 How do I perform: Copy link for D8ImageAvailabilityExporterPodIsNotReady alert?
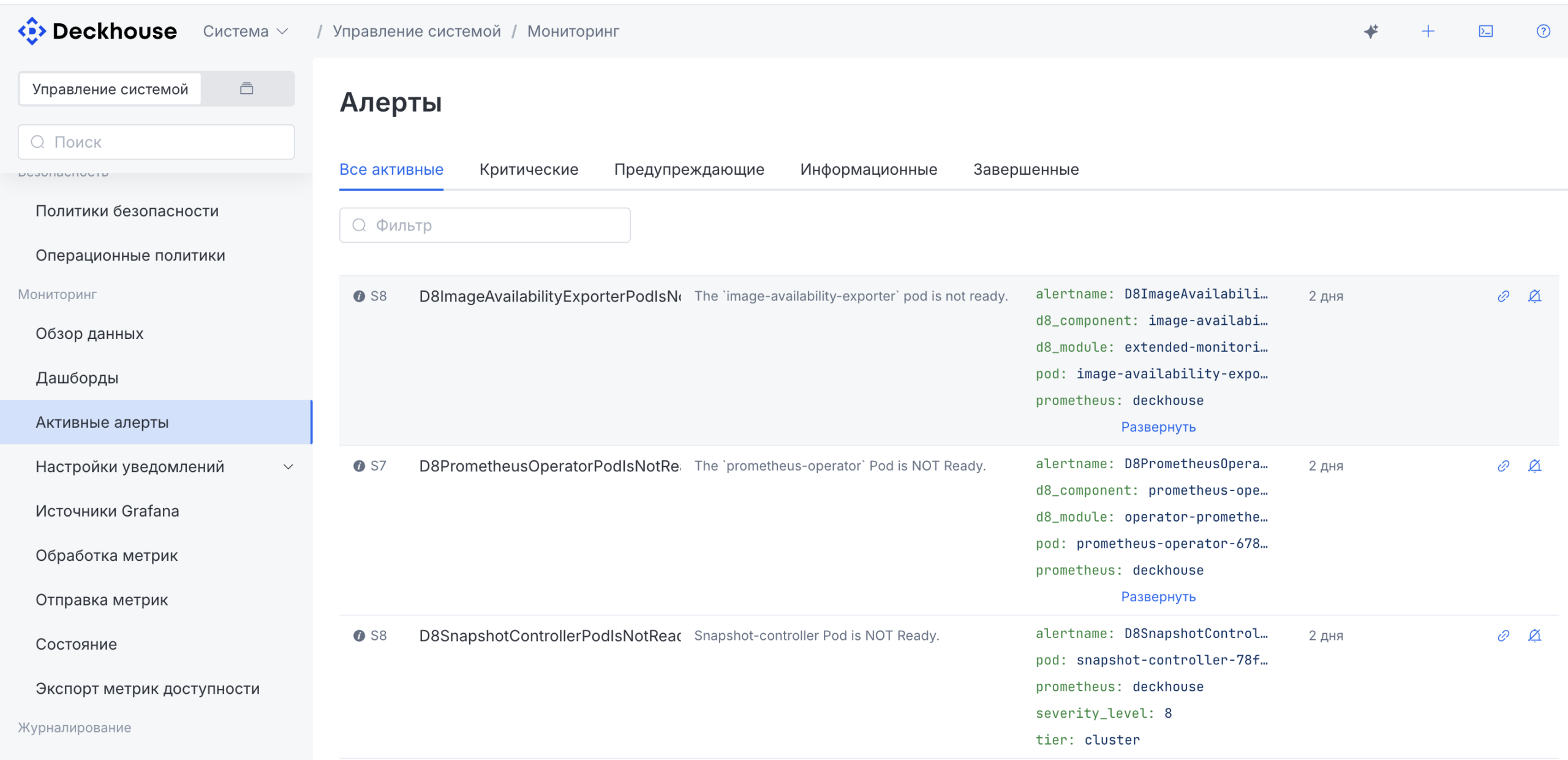coord(1503,297)
